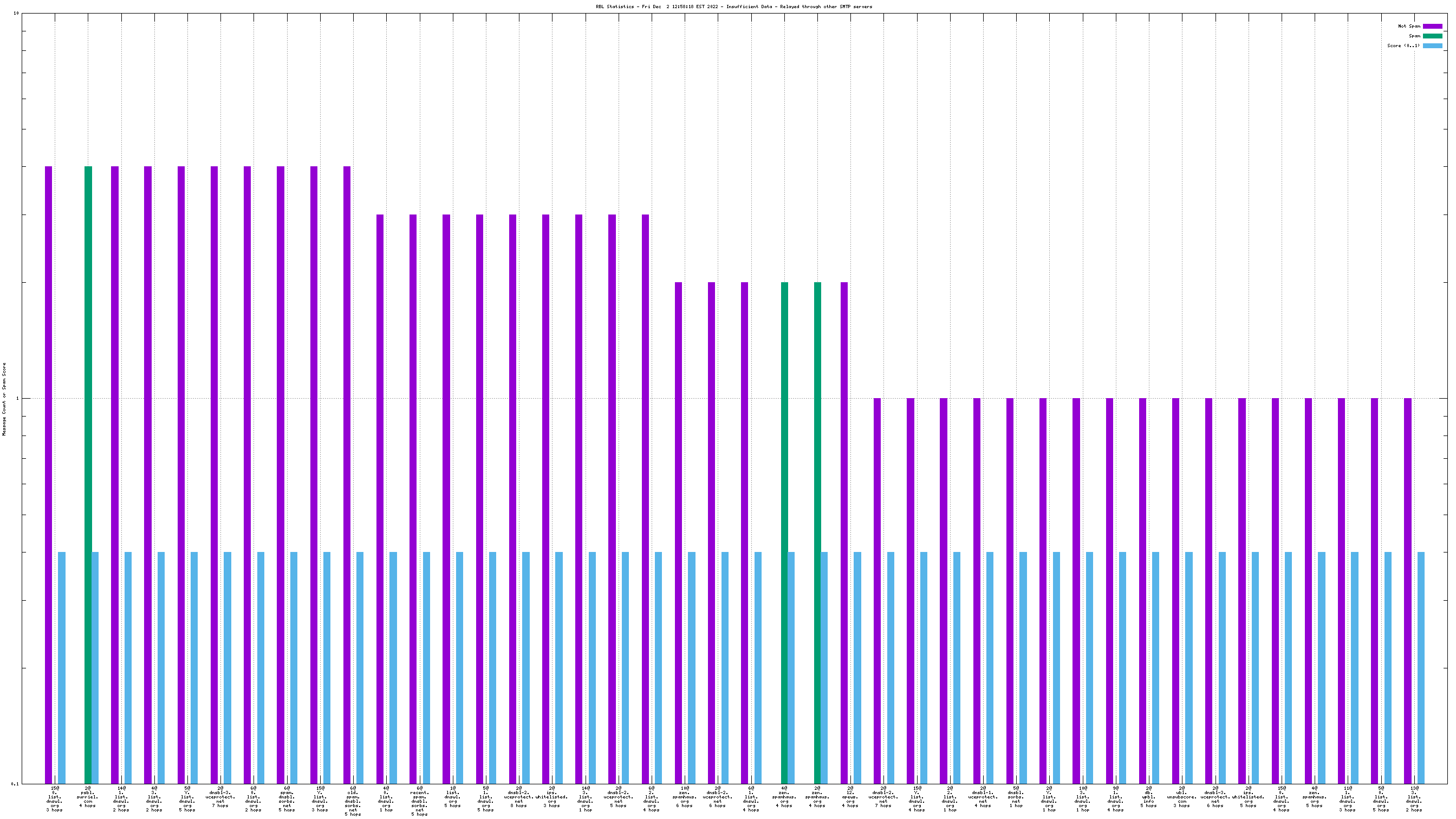1456x819 pixels.
Task: Select the dnsbl-2.uceprotect.net 8 hops label
Action: tap(518, 797)
